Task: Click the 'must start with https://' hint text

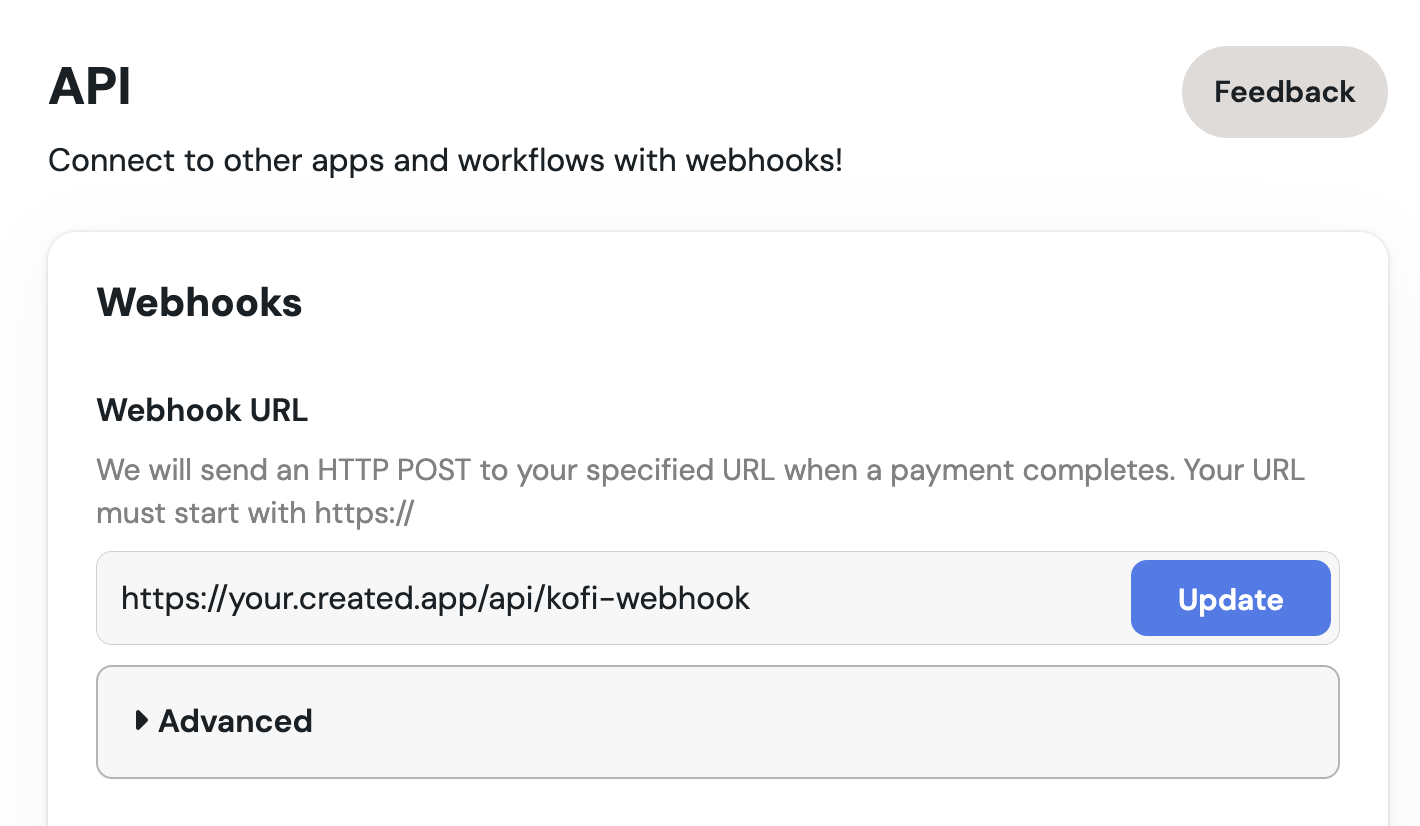Action: click(255, 513)
